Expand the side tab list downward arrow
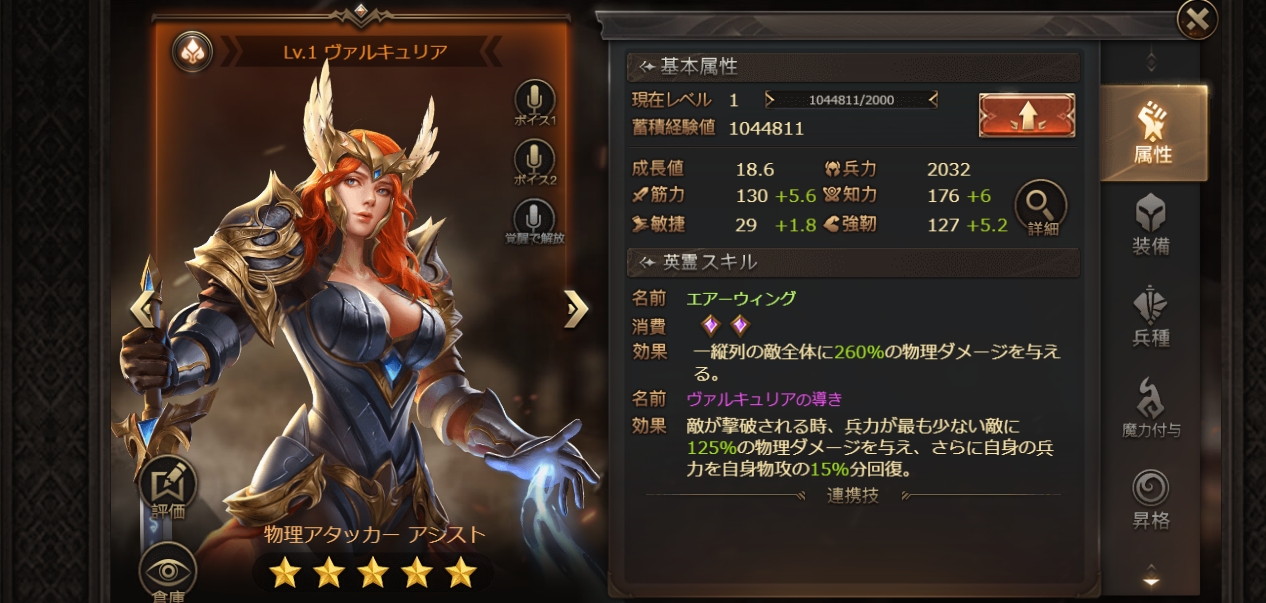Viewport: 1266px width, 603px height. point(1151,577)
